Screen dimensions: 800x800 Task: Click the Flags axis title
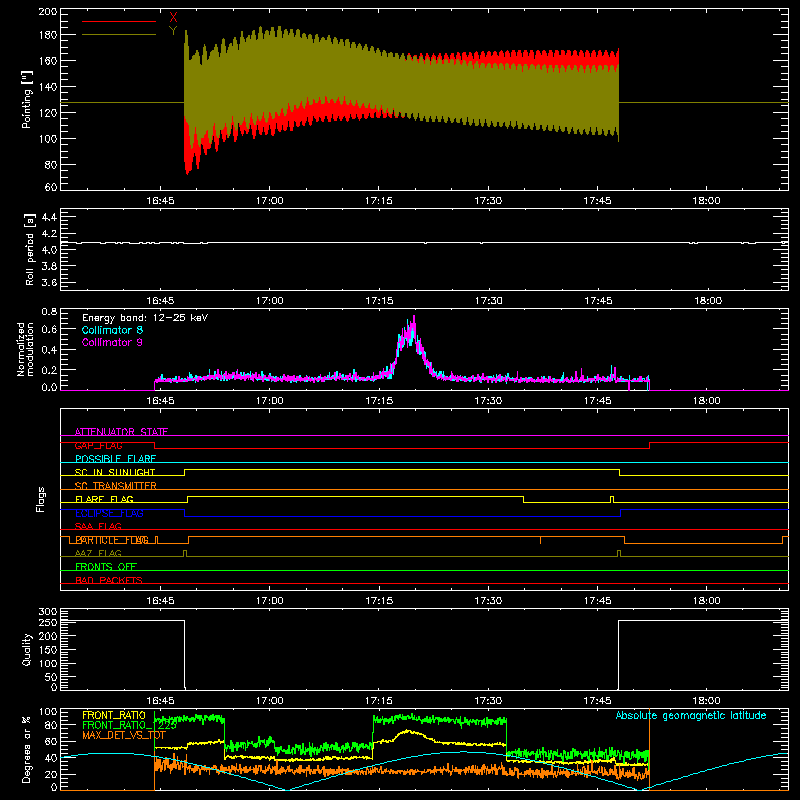click(41, 499)
